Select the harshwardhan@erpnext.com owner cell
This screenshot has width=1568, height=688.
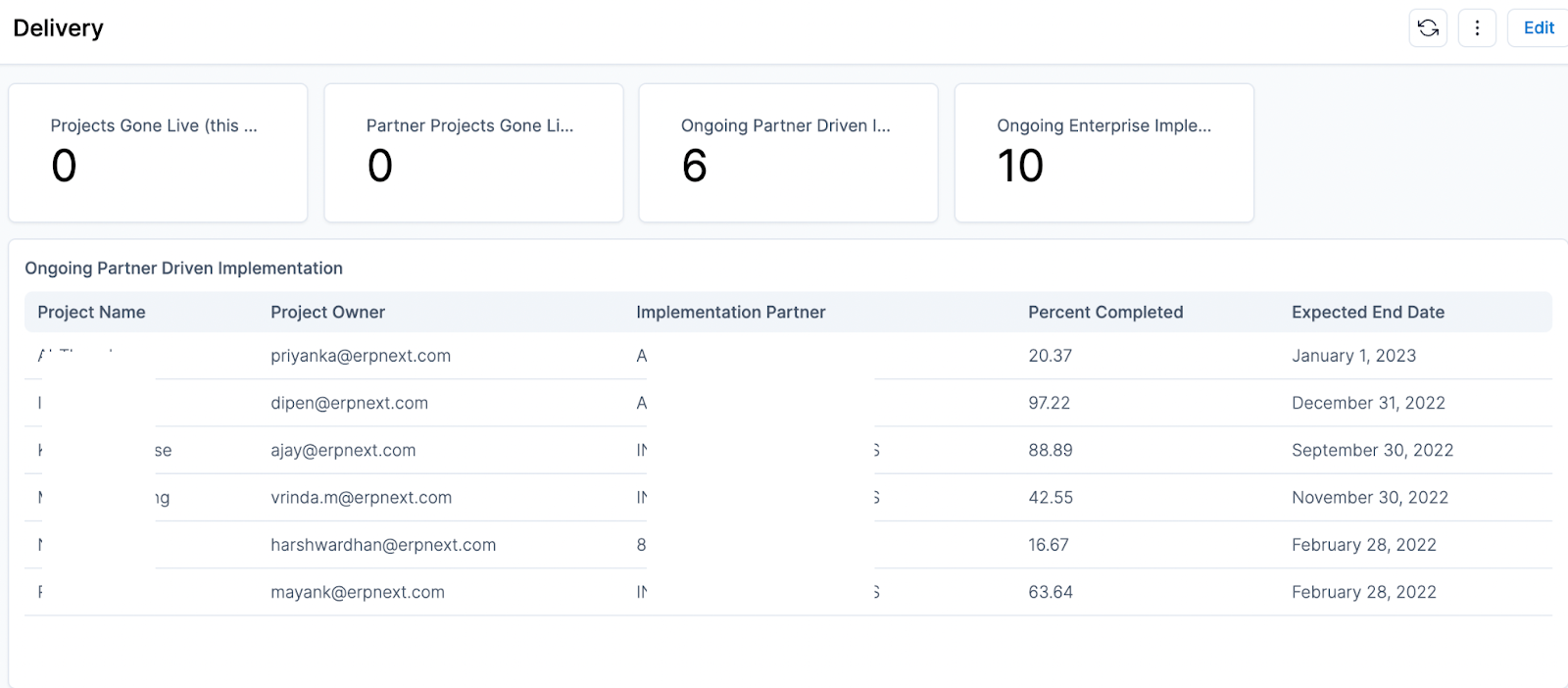click(x=383, y=545)
